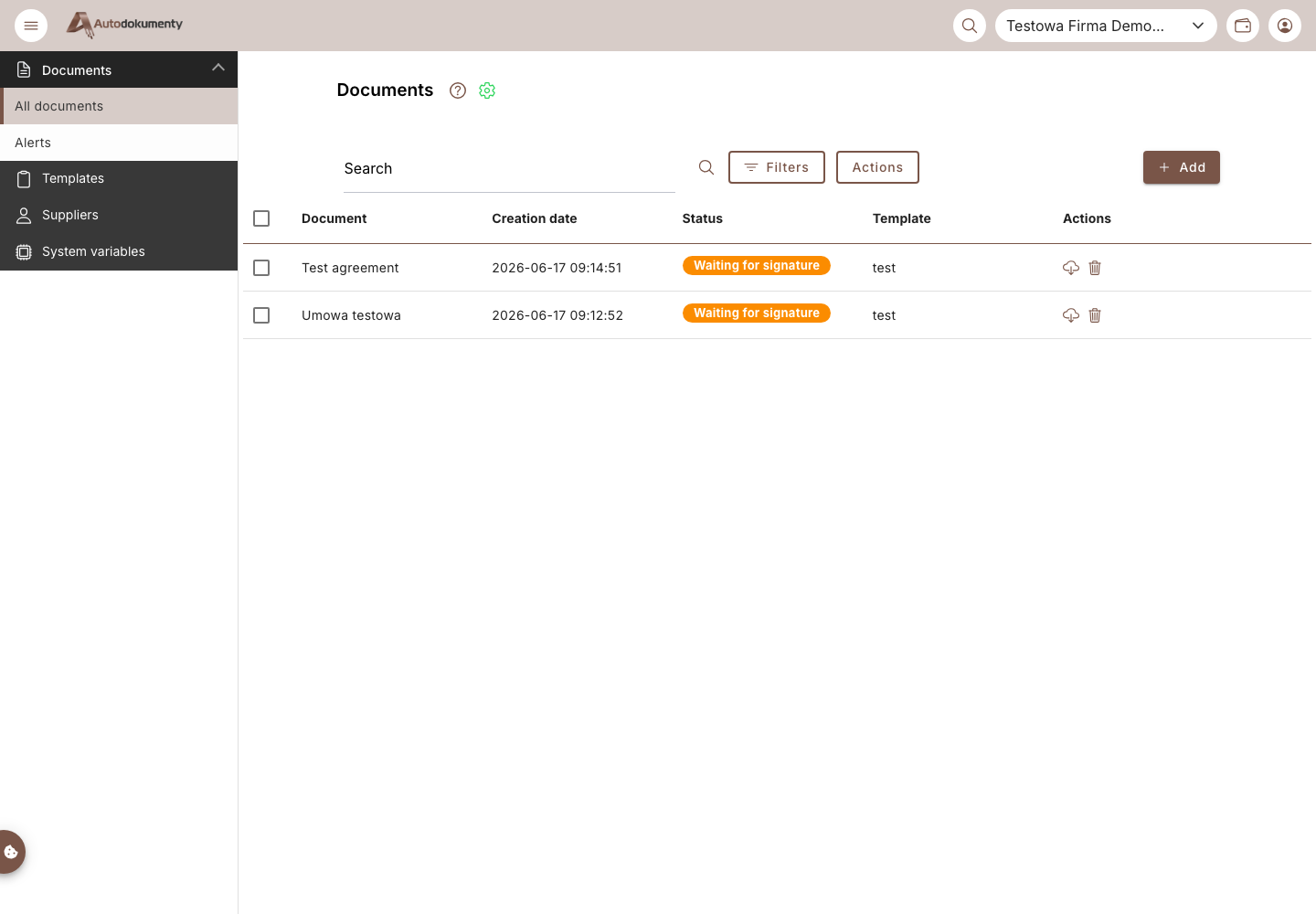
Task: Click the magnifier beside the Search field
Action: (x=706, y=167)
